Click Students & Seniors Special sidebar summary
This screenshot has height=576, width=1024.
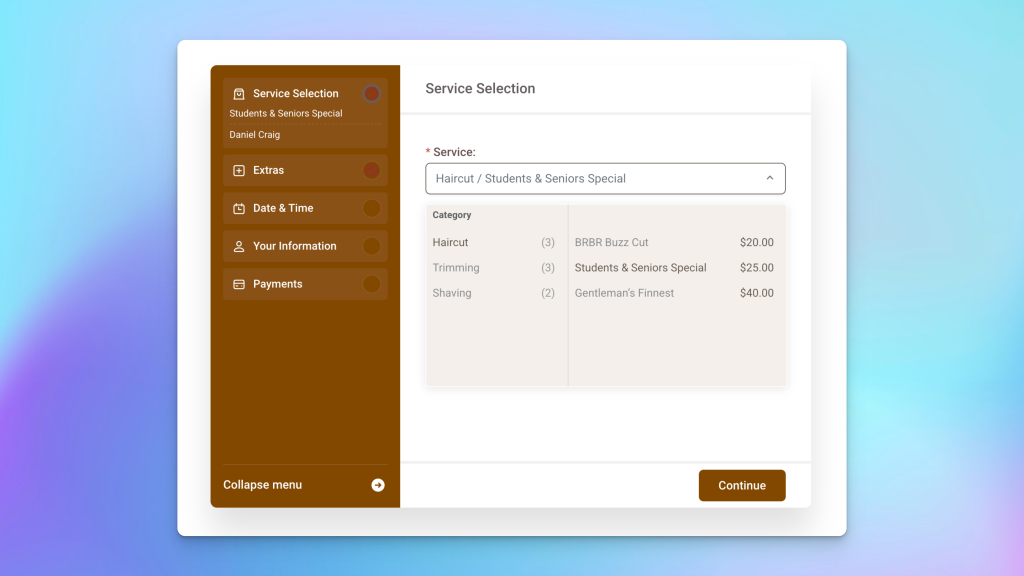286,114
